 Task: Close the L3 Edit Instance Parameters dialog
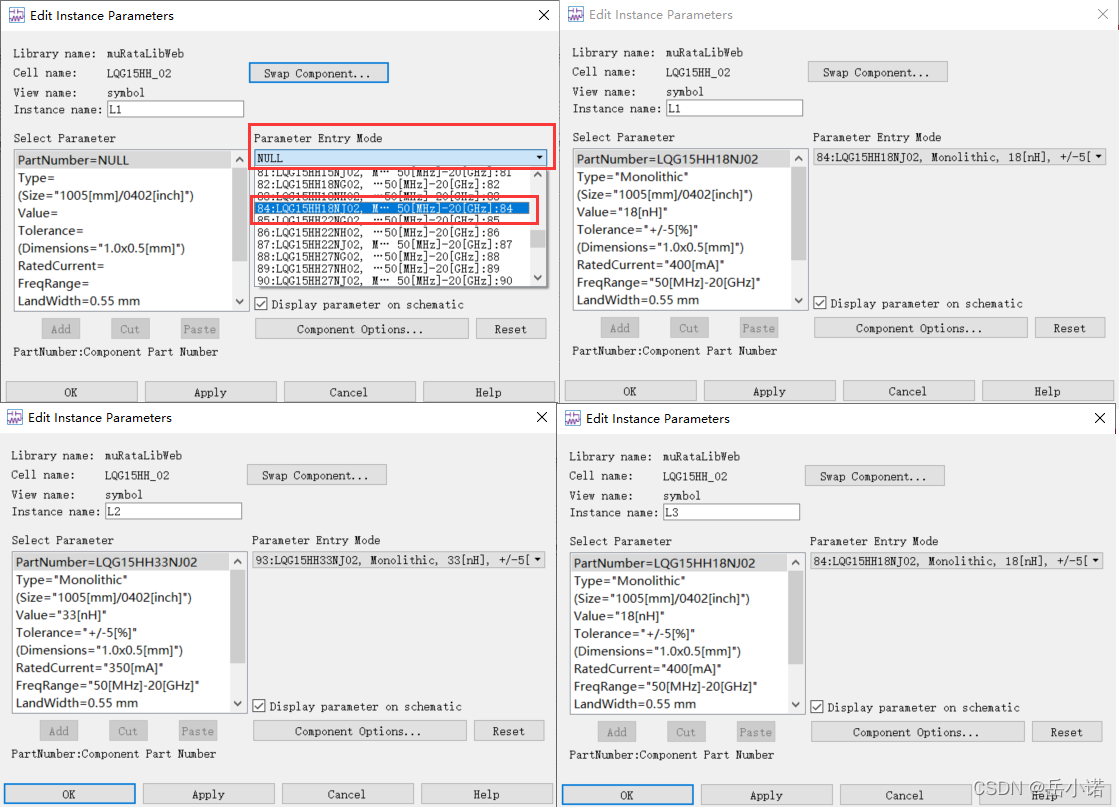[1100, 418]
